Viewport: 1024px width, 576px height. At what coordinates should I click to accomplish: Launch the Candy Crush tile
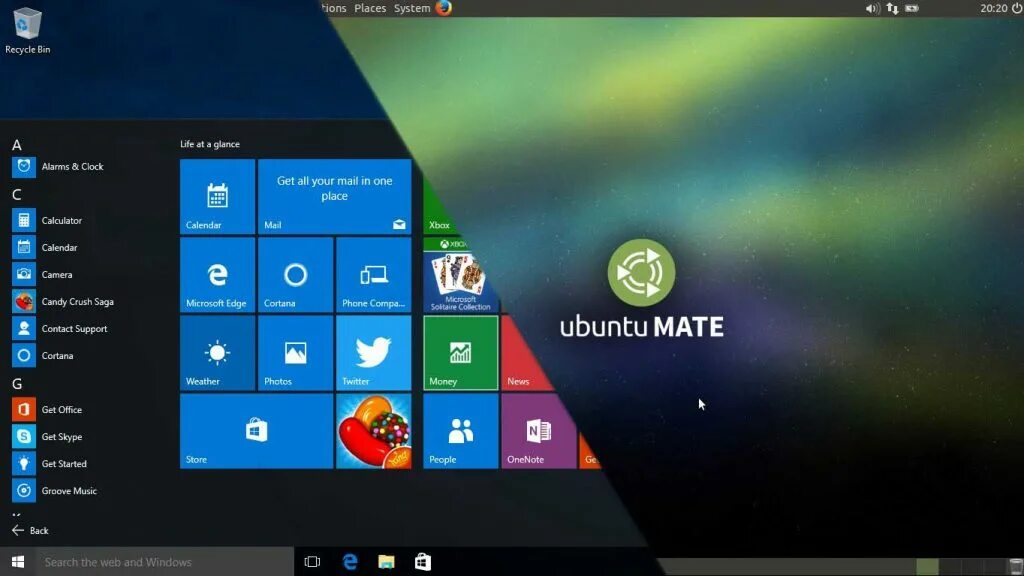tap(374, 431)
